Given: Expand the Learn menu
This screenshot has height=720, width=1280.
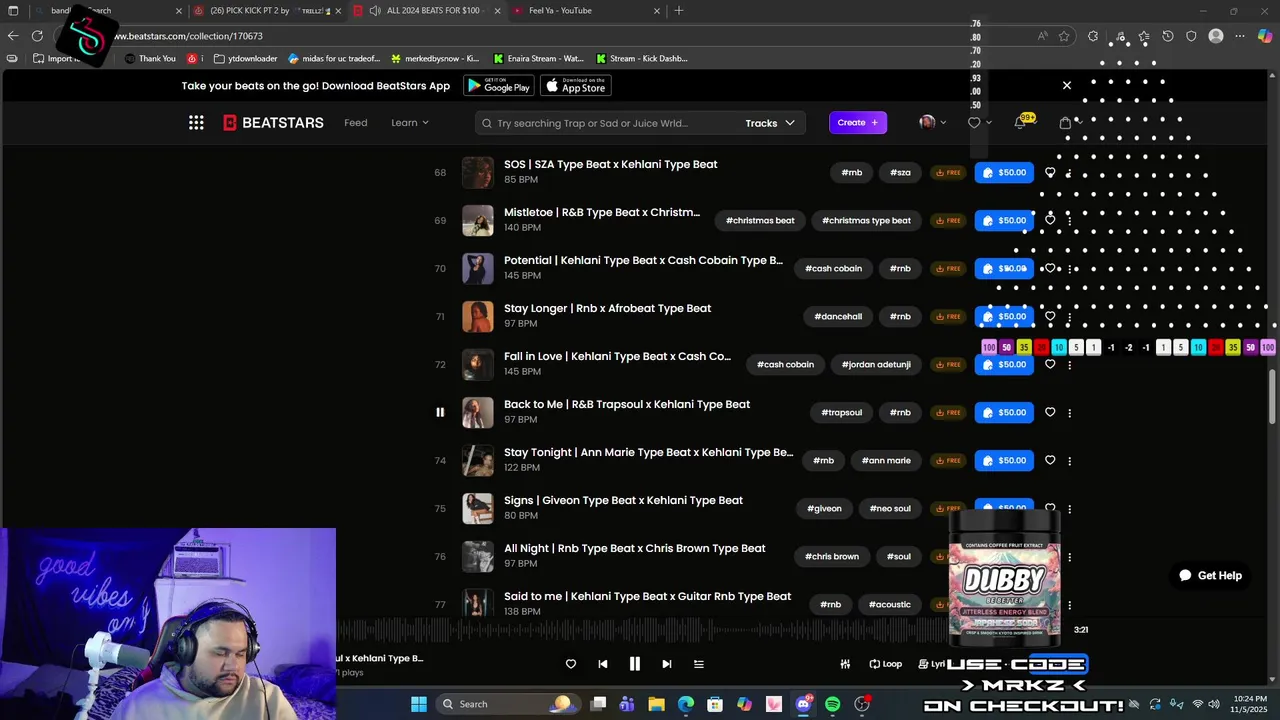Looking at the screenshot, I should (410, 123).
